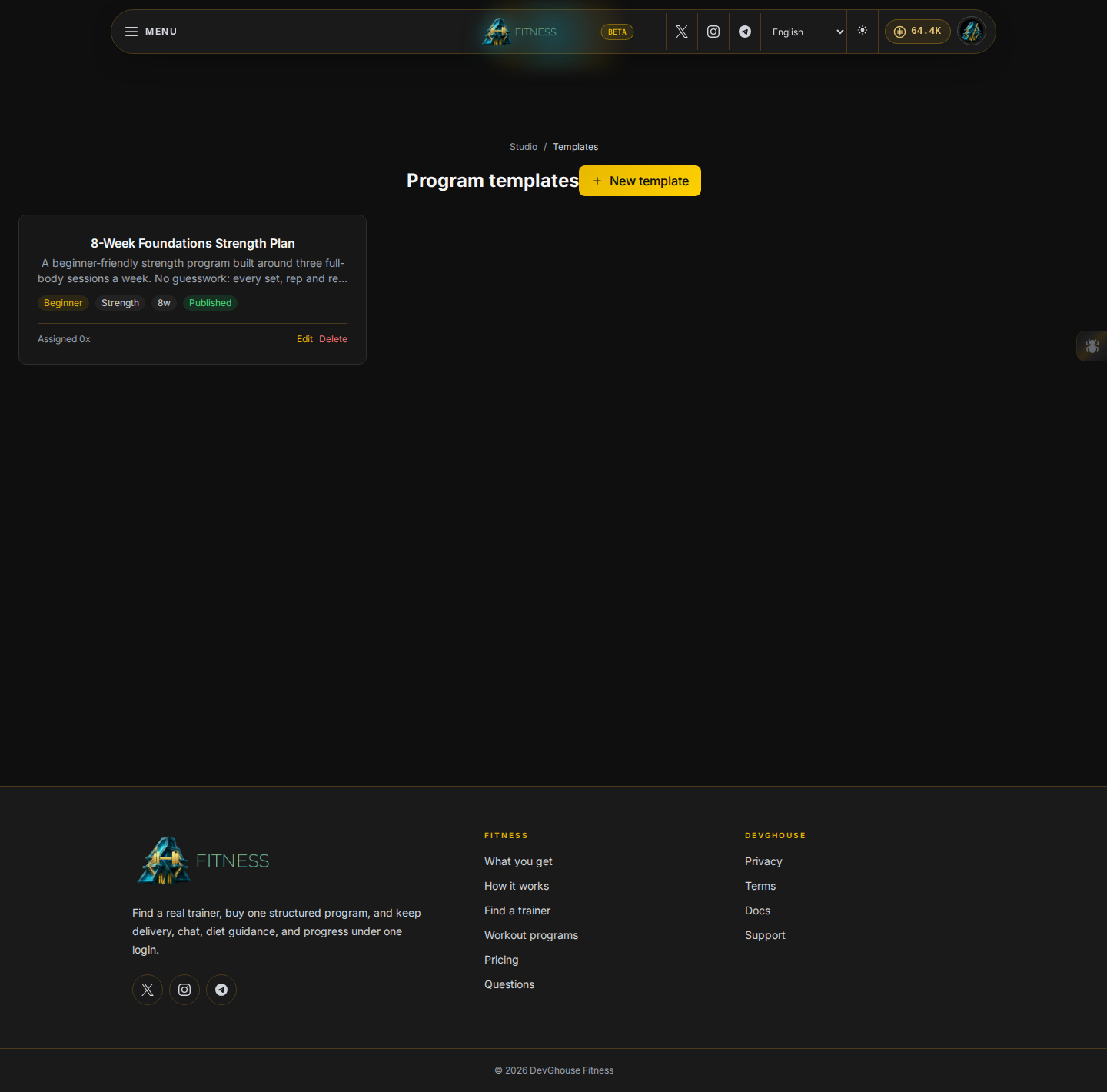Click the 64.4K coin balance badge
1107x1092 pixels.
[918, 32]
